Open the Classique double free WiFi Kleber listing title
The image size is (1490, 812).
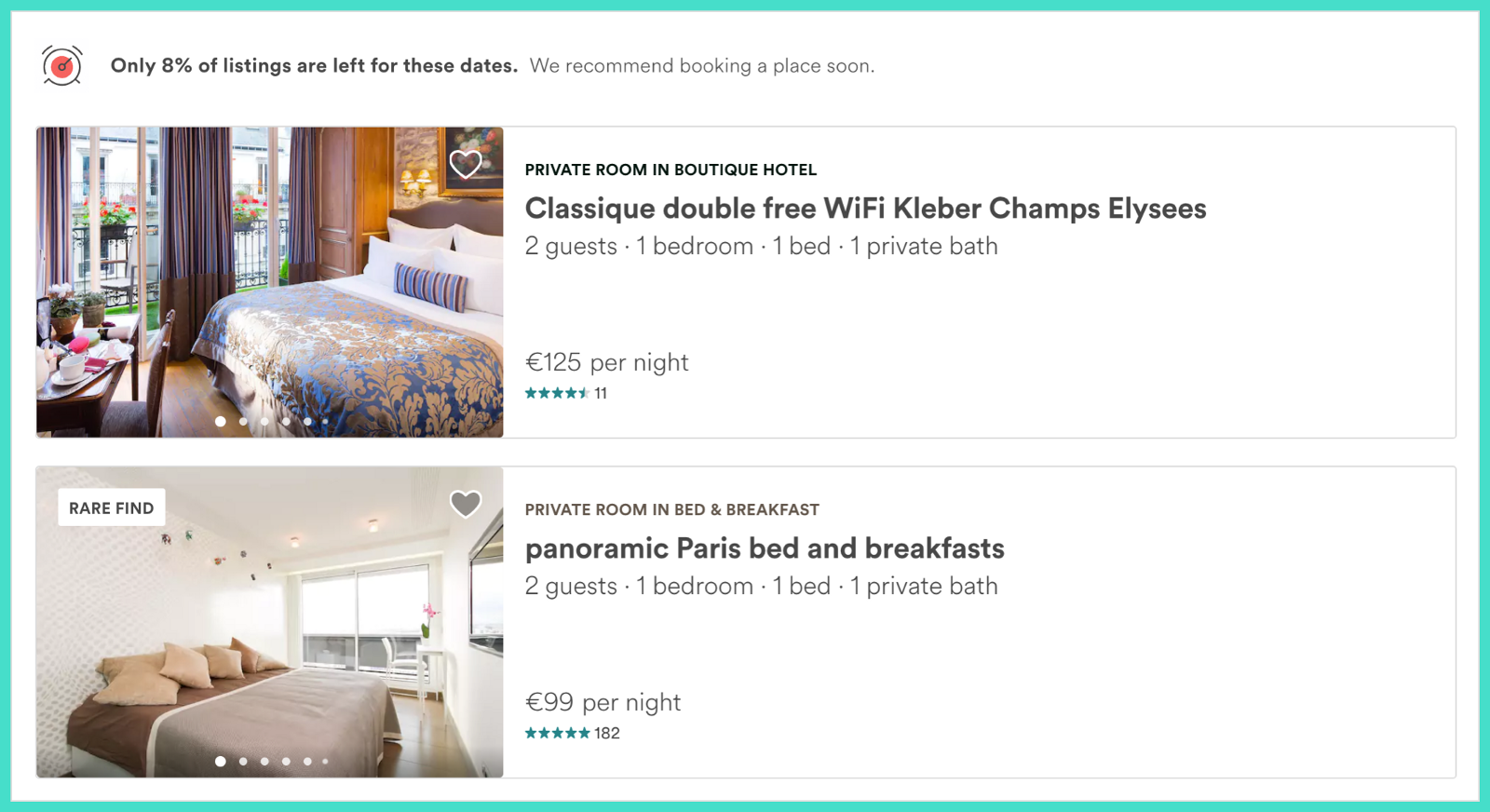[x=865, y=208]
